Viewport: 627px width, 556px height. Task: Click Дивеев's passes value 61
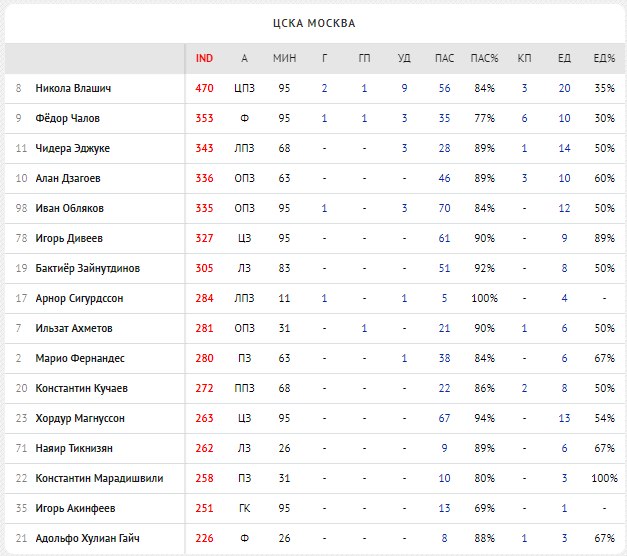(444, 238)
